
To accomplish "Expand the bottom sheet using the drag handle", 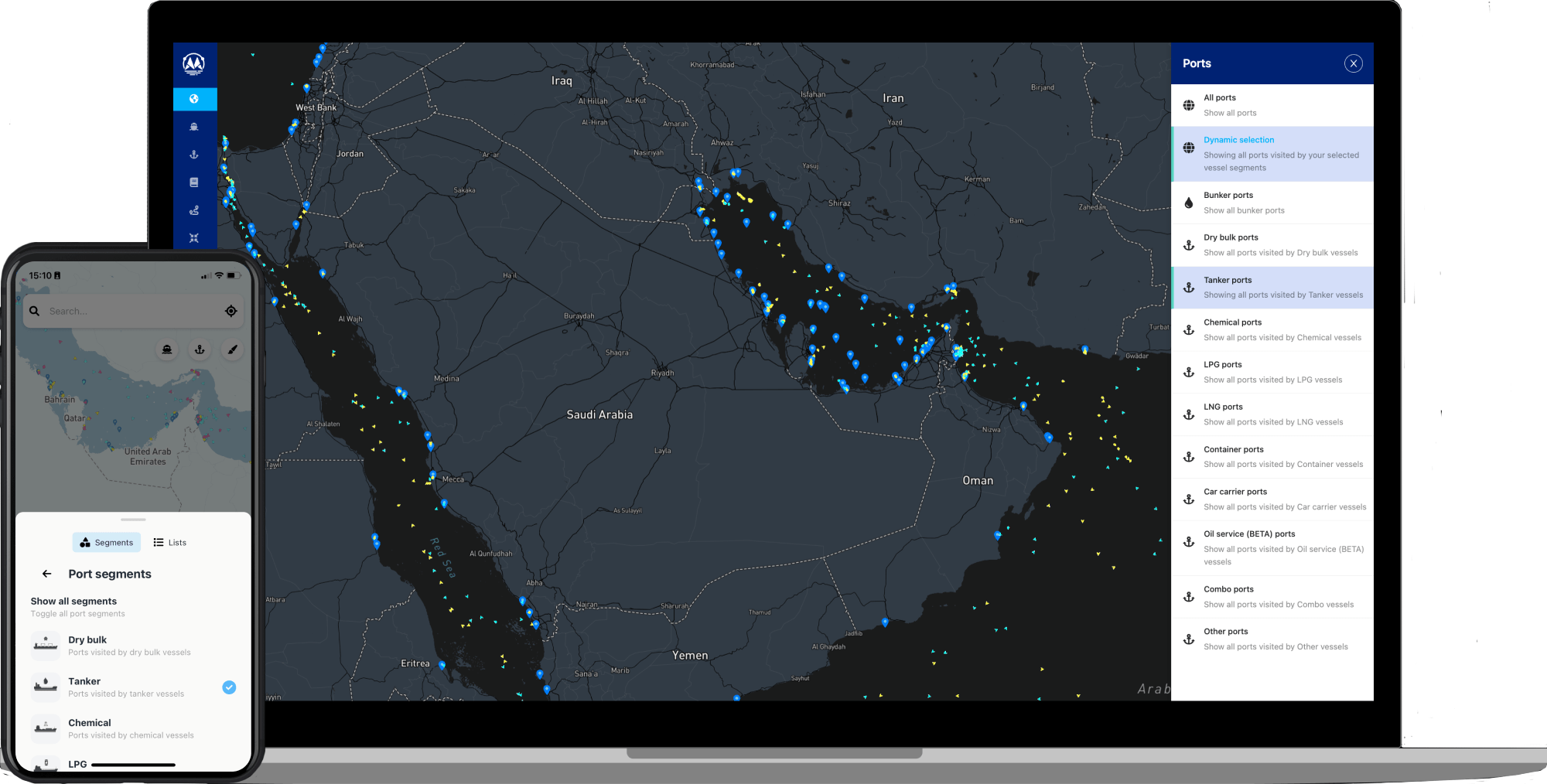I will click(x=133, y=521).
